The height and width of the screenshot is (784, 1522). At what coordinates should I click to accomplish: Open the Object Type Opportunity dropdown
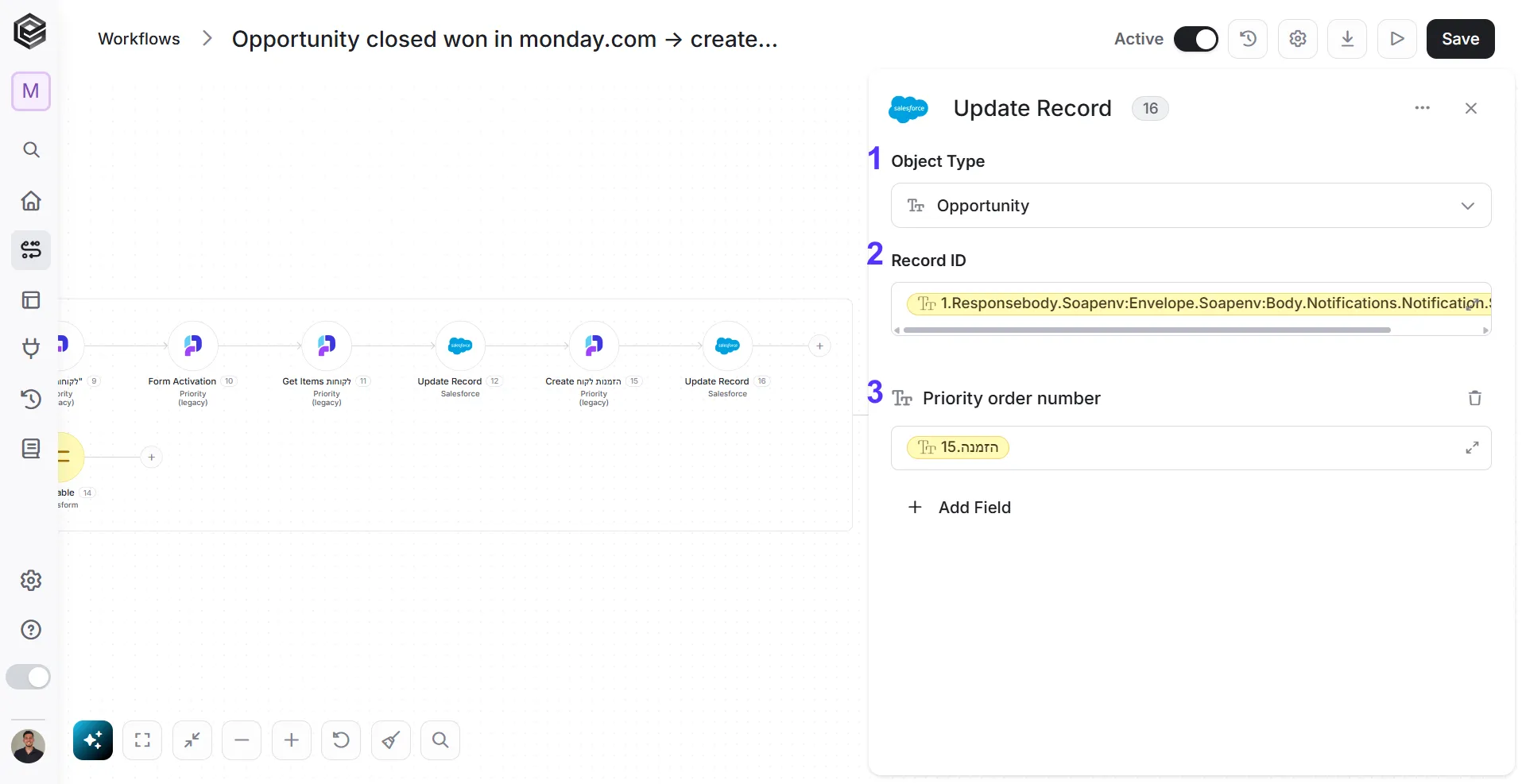1191,206
